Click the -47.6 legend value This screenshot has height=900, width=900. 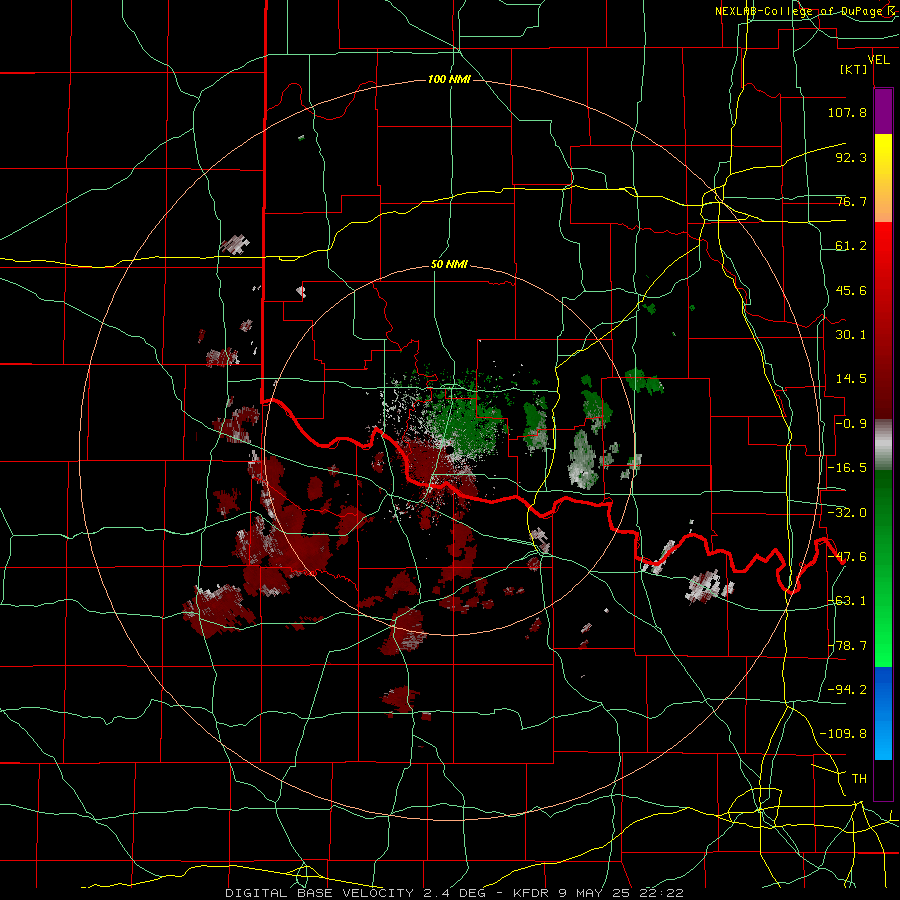(x=847, y=557)
